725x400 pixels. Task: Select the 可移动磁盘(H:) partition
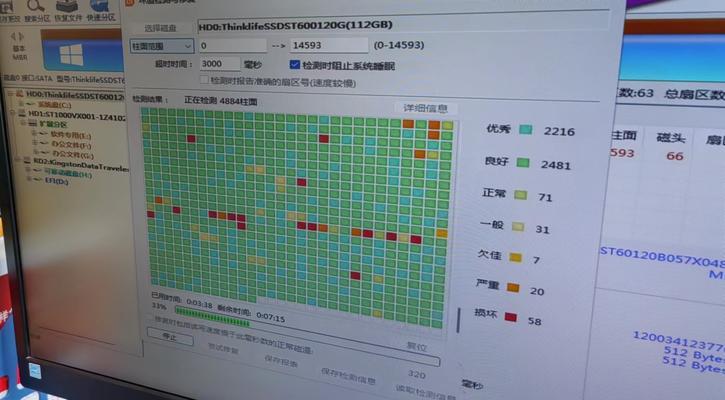[x=68, y=173]
